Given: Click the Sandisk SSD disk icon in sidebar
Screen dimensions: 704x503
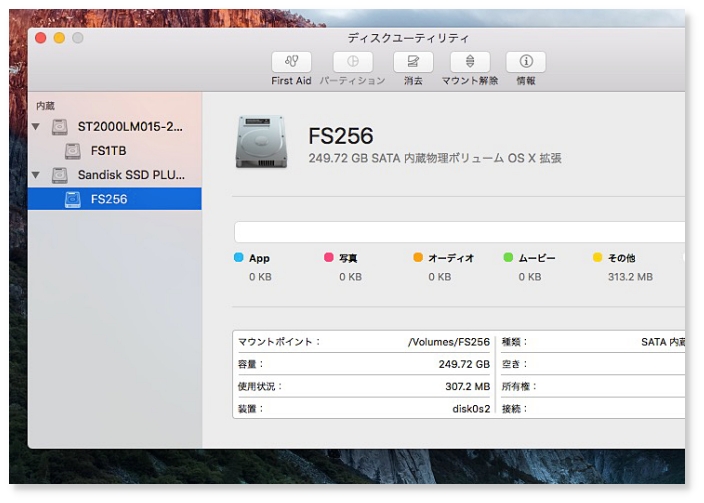Looking at the screenshot, I should 61,175.
